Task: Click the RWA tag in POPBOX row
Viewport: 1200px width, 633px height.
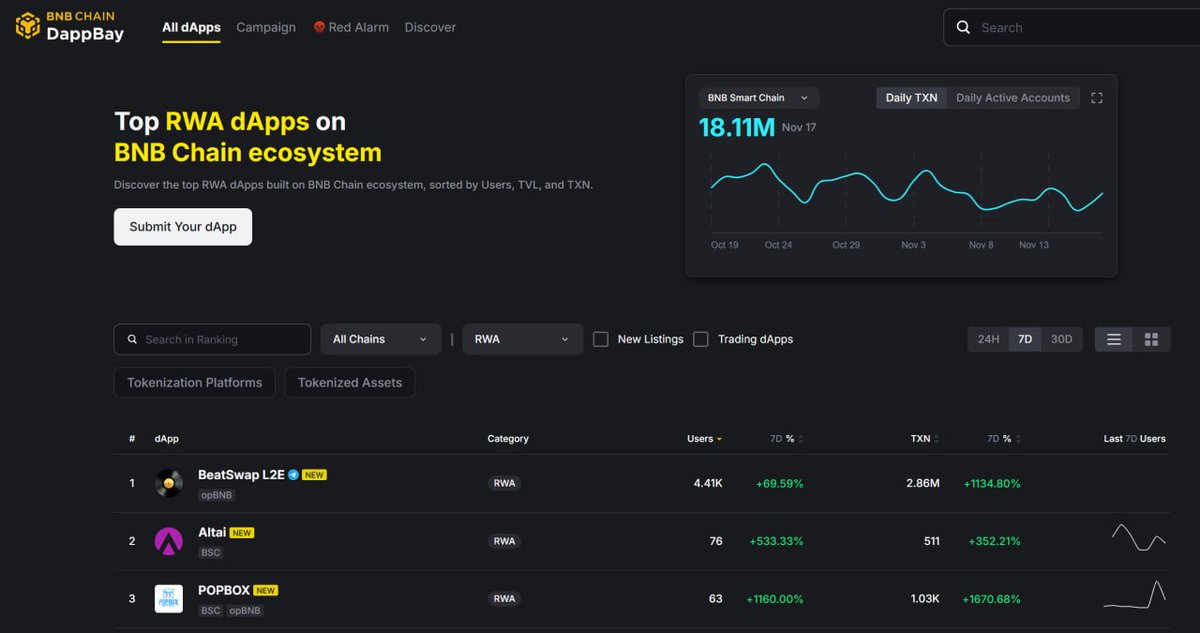Action: pyautogui.click(x=505, y=599)
